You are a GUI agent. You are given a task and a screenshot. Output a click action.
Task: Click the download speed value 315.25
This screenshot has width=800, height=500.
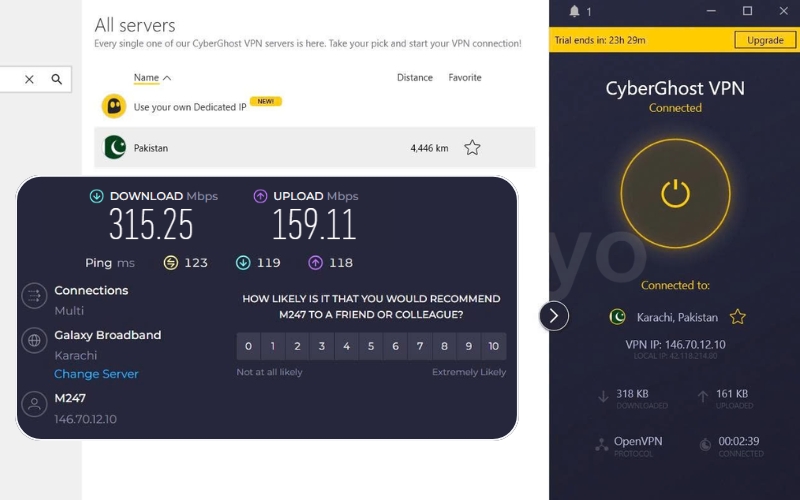coord(151,224)
